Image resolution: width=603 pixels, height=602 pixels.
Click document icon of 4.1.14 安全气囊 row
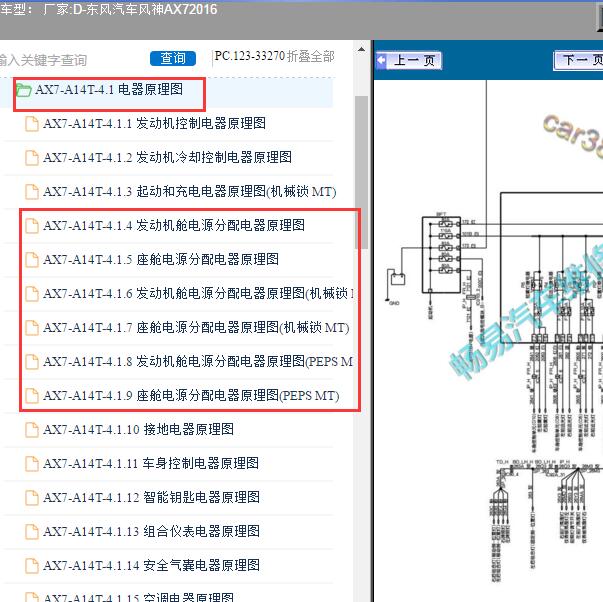[x=32, y=566]
